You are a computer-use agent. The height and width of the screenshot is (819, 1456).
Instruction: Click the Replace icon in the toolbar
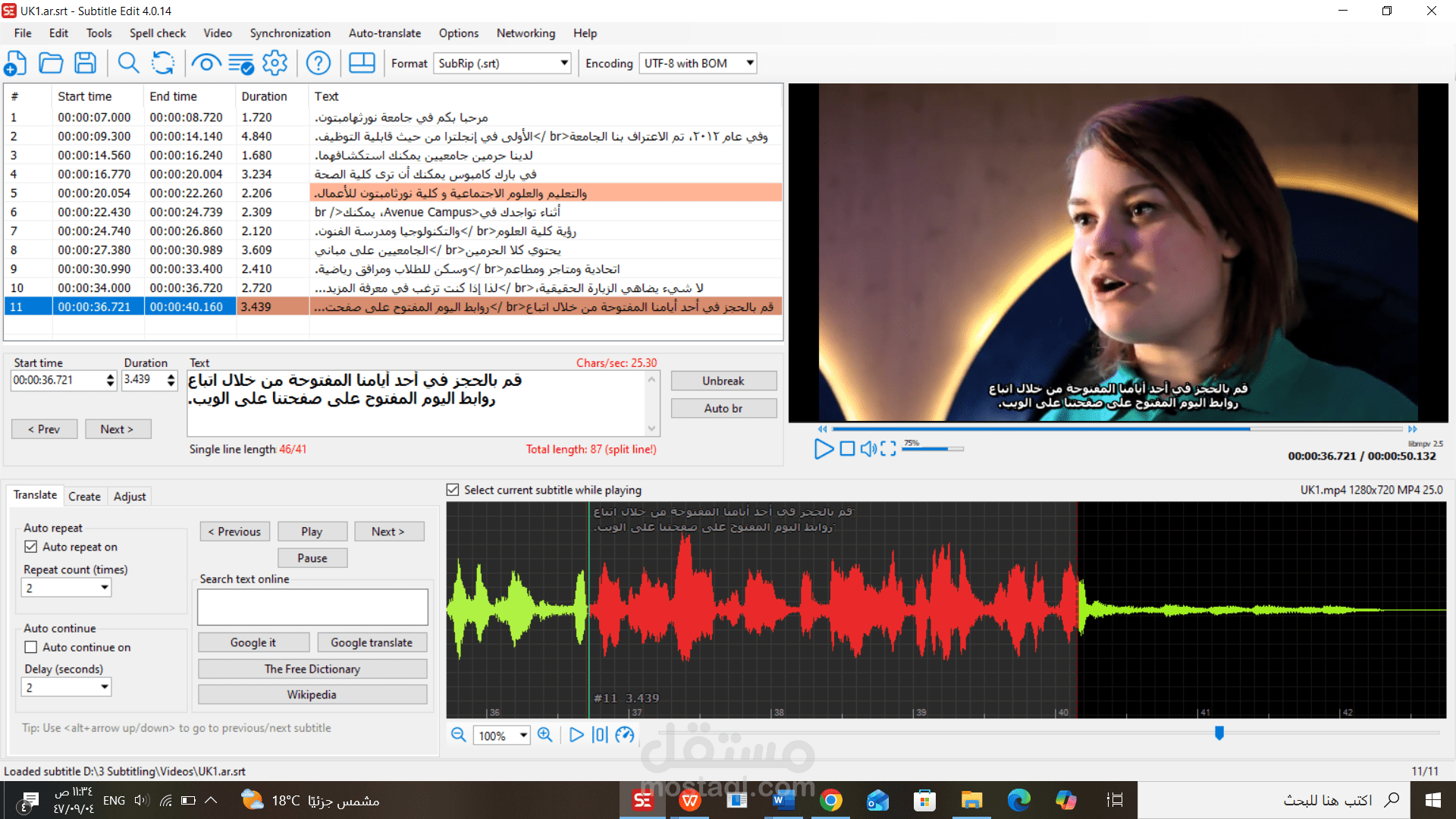click(162, 63)
